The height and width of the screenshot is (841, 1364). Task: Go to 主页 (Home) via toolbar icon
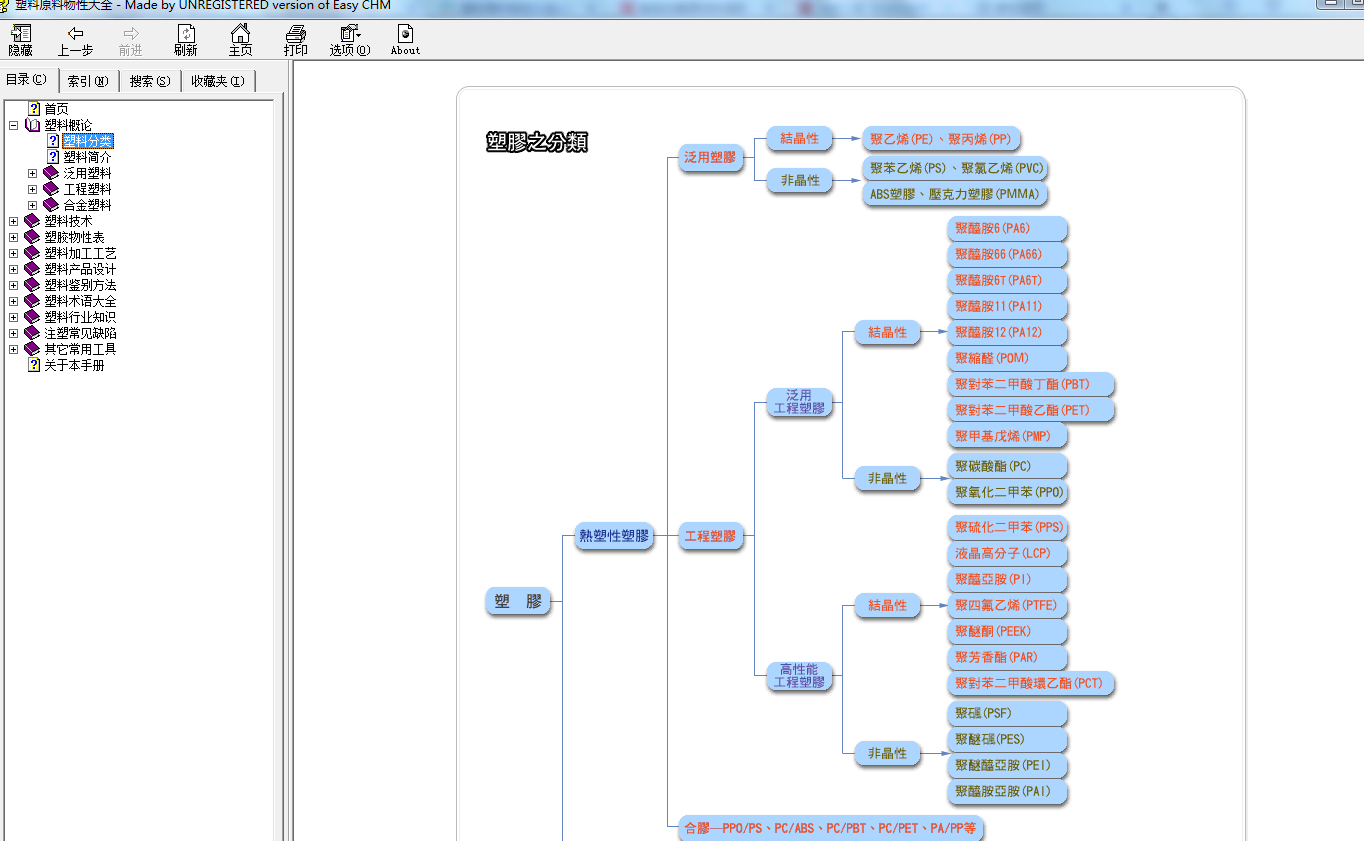pyautogui.click(x=240, y=34)
